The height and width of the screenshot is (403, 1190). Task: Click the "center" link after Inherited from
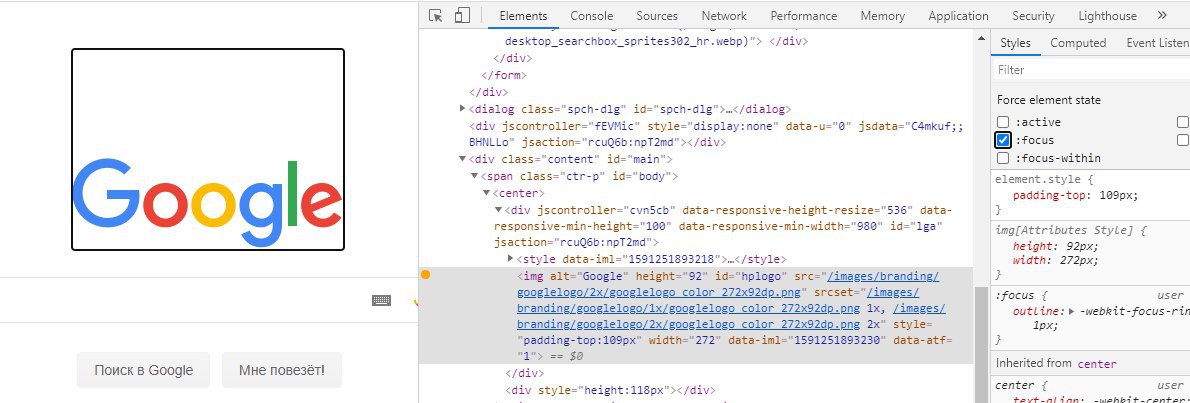[1097, 364]
